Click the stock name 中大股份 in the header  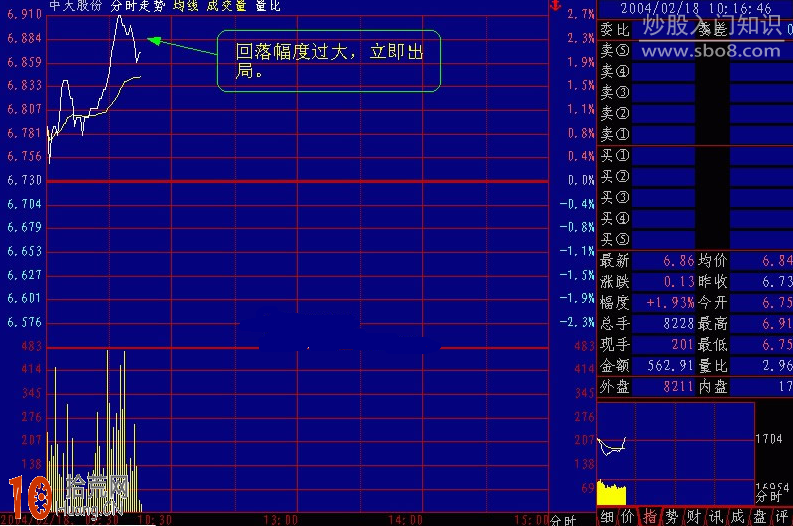(76, 6)
